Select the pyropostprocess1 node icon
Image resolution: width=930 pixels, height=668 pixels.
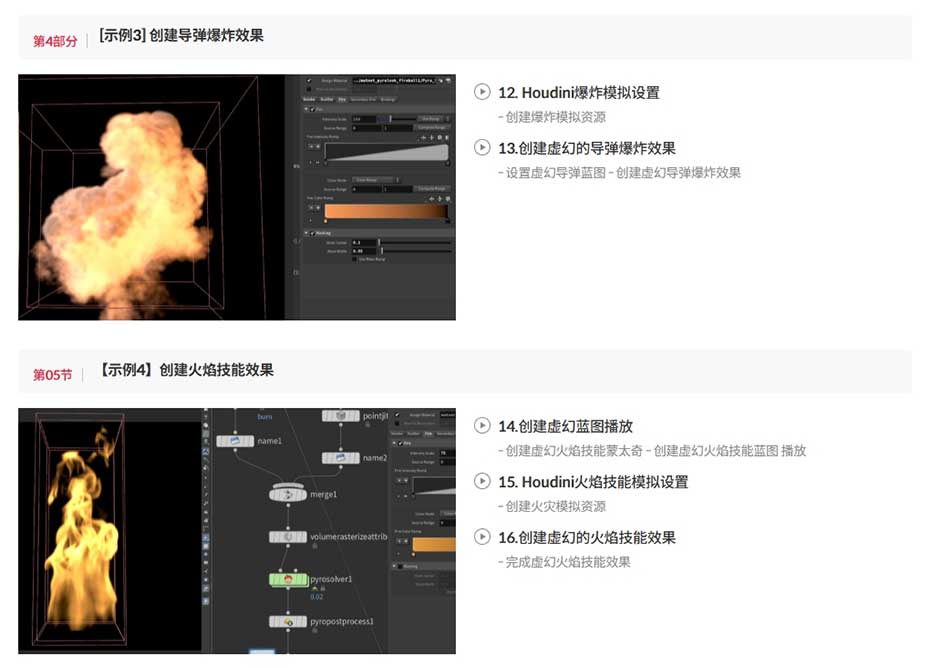tap(288, 622)
